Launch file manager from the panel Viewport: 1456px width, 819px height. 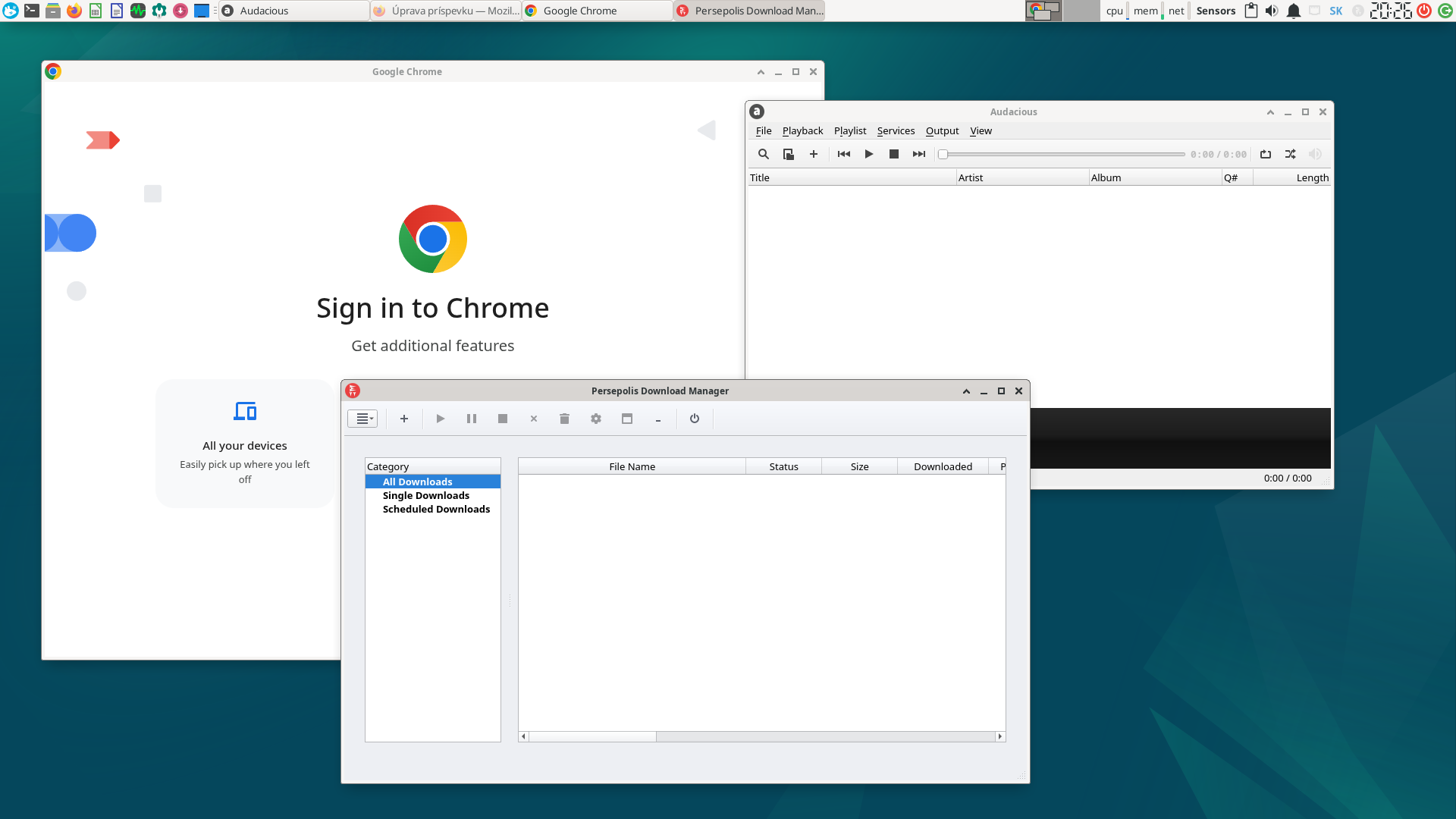[x=53, y=11]
